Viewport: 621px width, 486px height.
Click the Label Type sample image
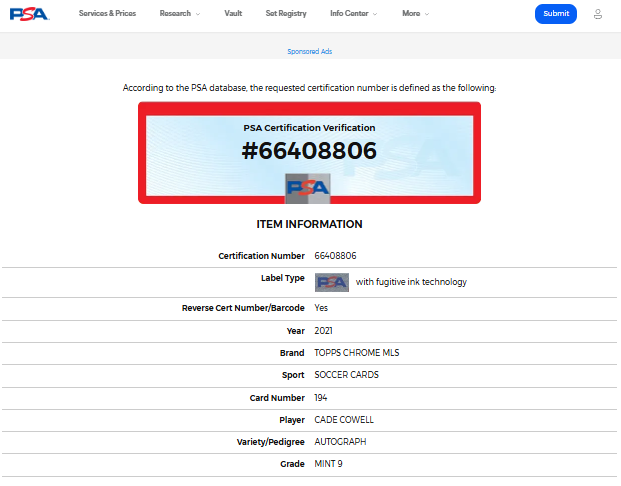[332, 282]
